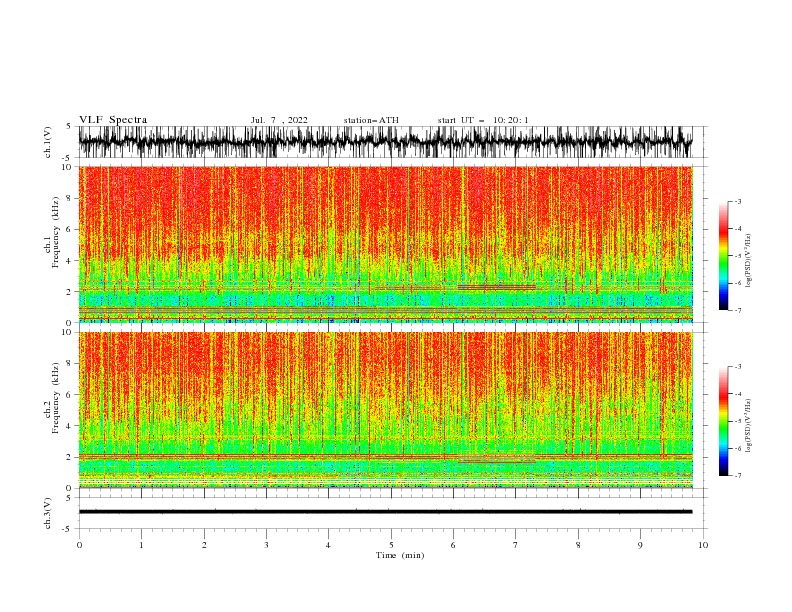The image size is (792, 612).
Task: Click time axis tick label "9"
Action: pyautogui.click(x=640, y=545)
